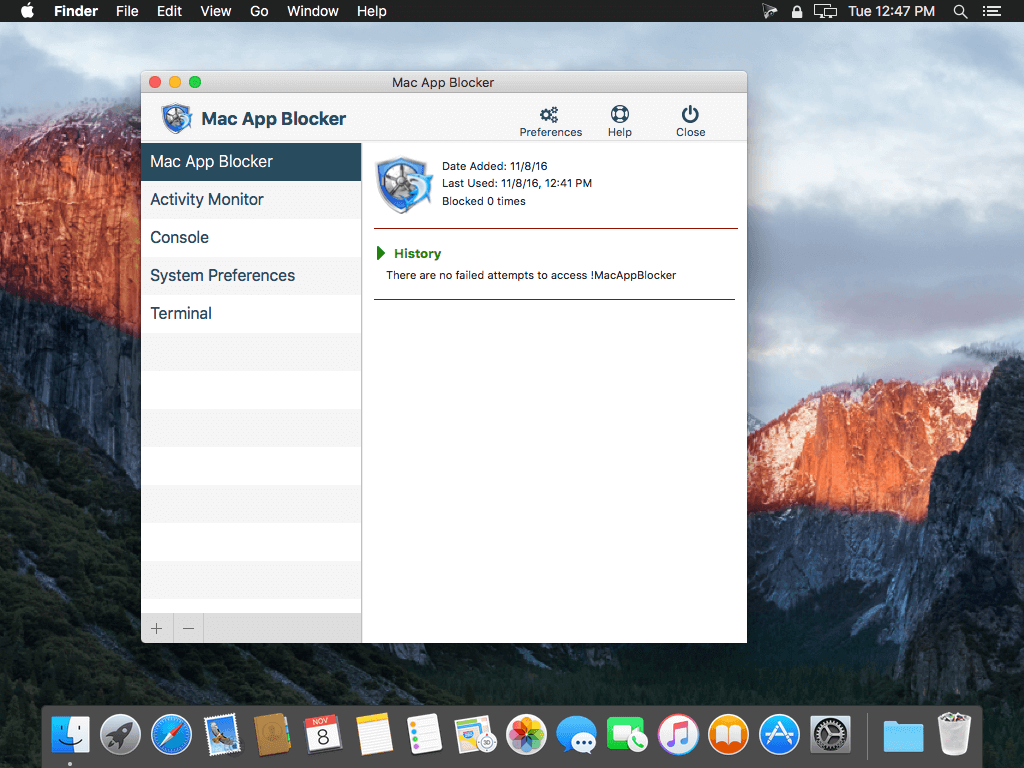Open Launchpad rocket in the Dock

[x=121, y=734]
